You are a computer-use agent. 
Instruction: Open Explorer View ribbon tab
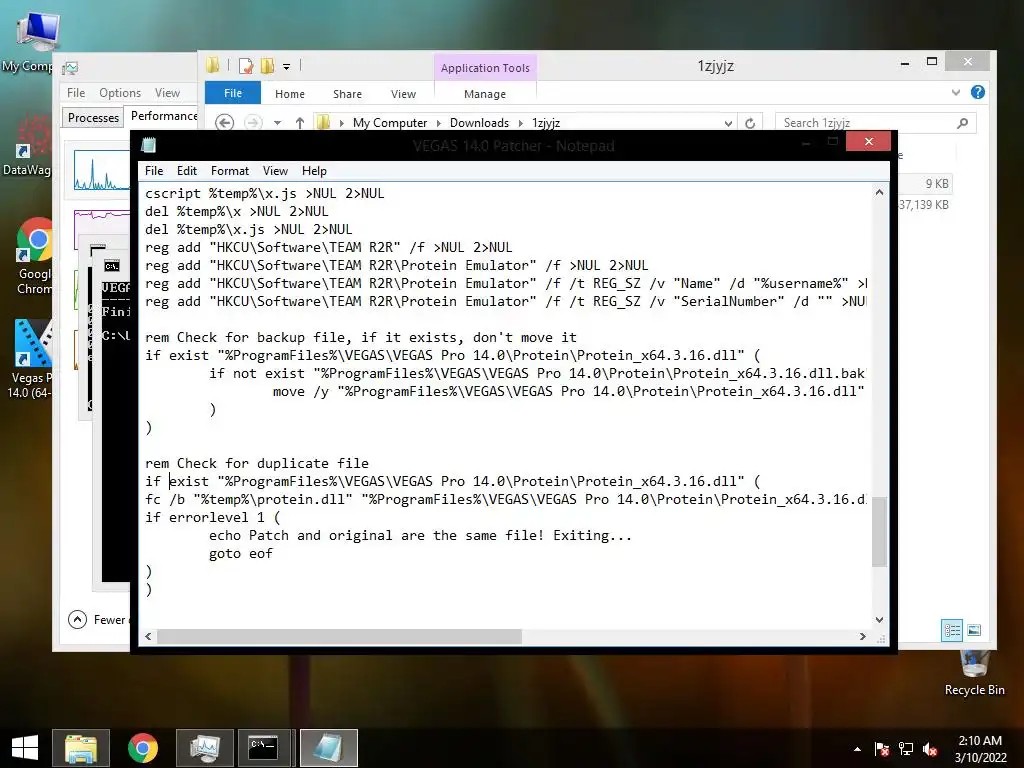point(403,94)
